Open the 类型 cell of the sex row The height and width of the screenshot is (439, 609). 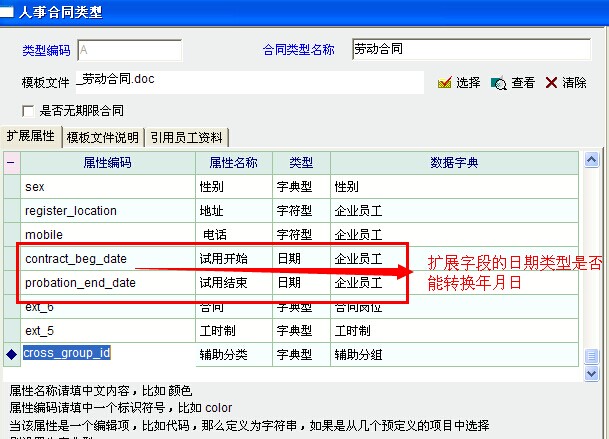300,187
